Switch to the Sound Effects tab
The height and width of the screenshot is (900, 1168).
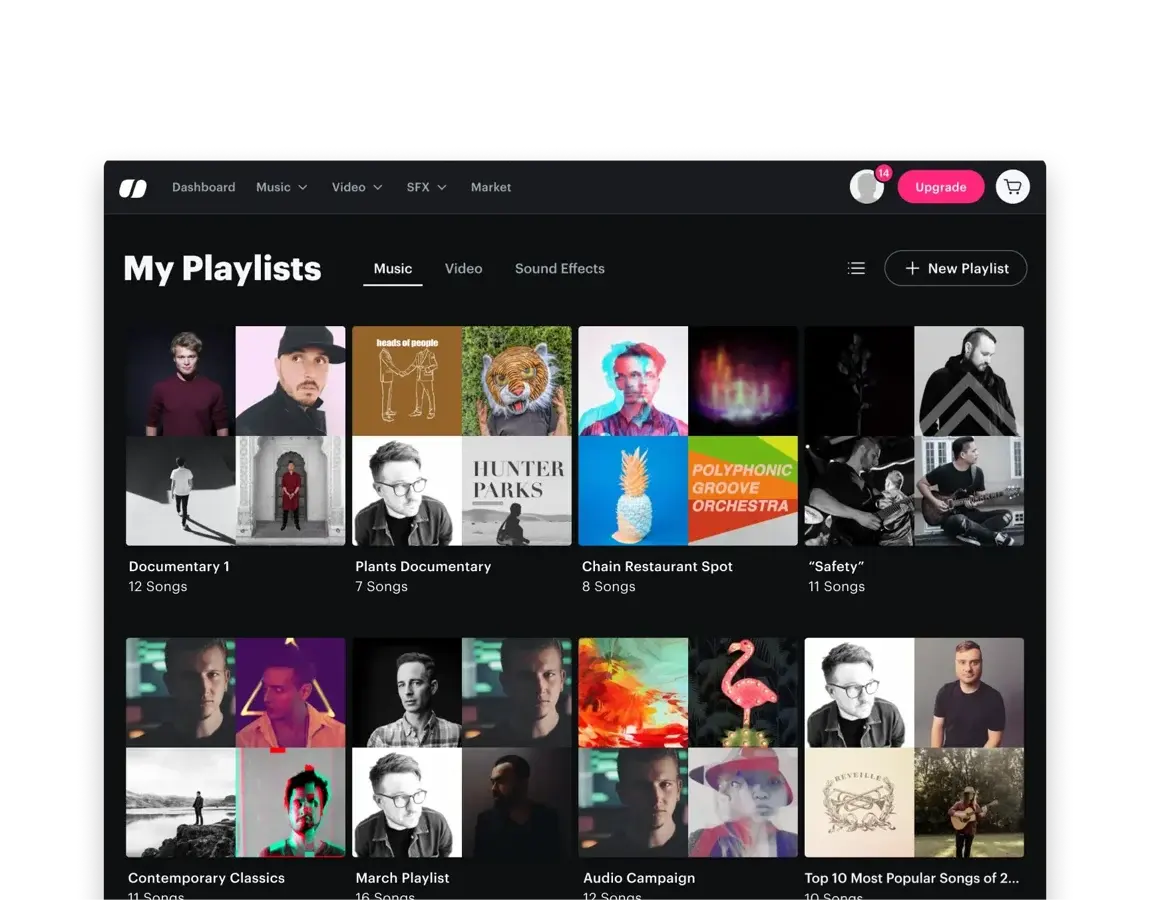pos(559,268)
